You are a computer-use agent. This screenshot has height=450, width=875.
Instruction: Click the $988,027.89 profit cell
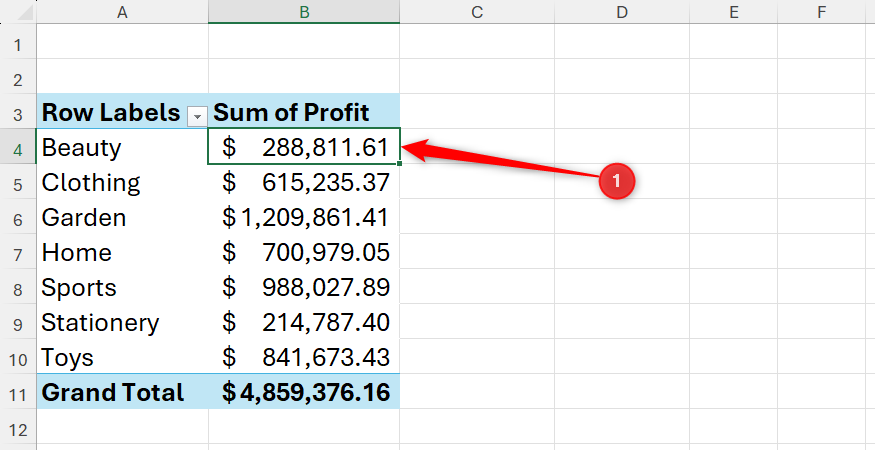(304, 286)
